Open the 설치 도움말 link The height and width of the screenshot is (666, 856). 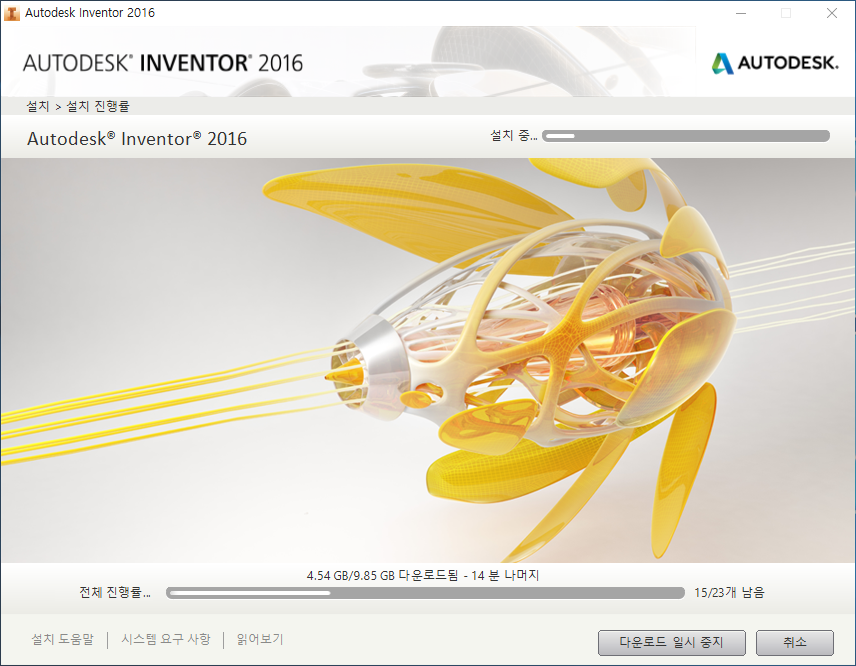point(62,639)
